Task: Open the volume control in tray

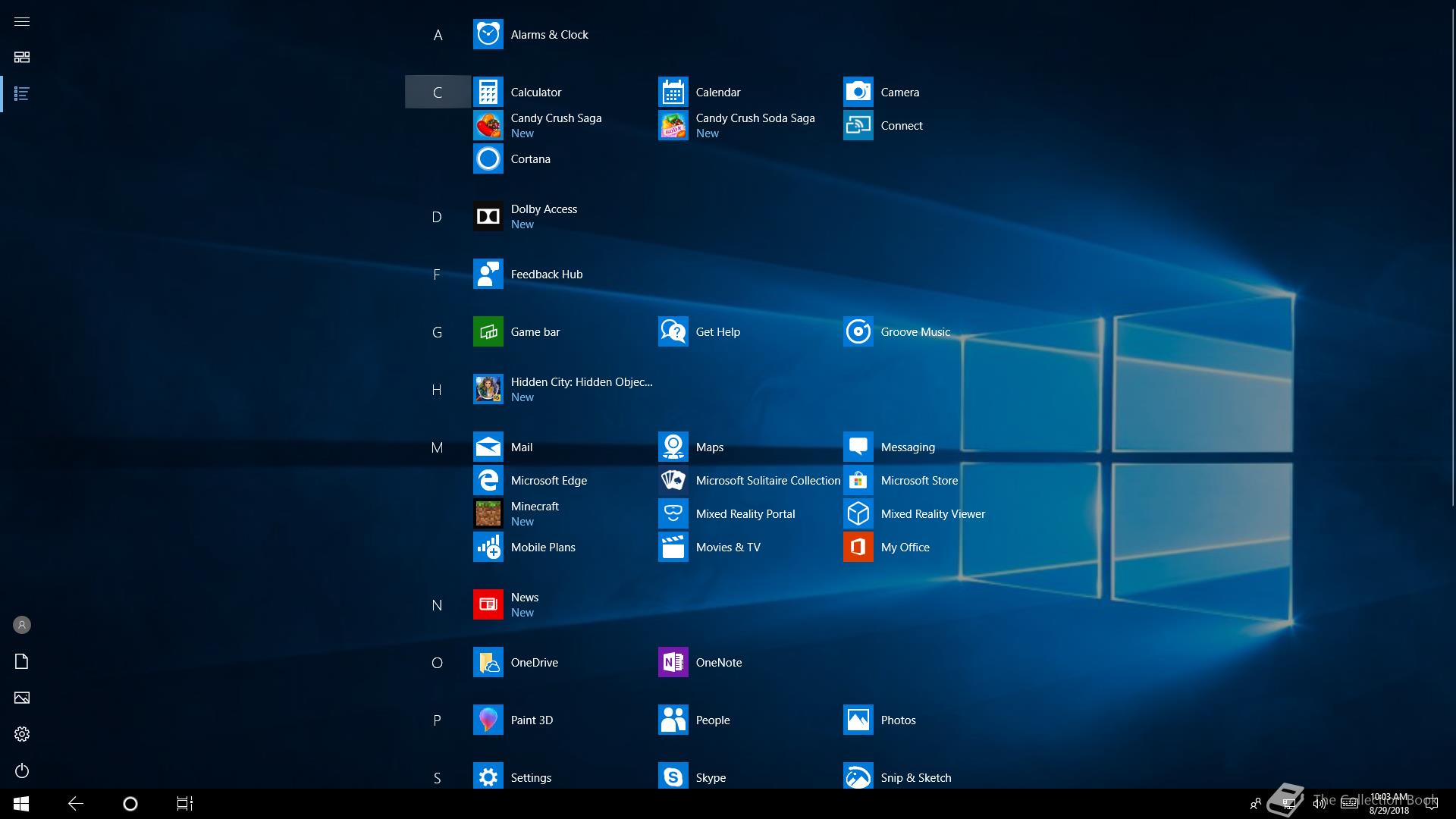Action: pos(1319,804)
